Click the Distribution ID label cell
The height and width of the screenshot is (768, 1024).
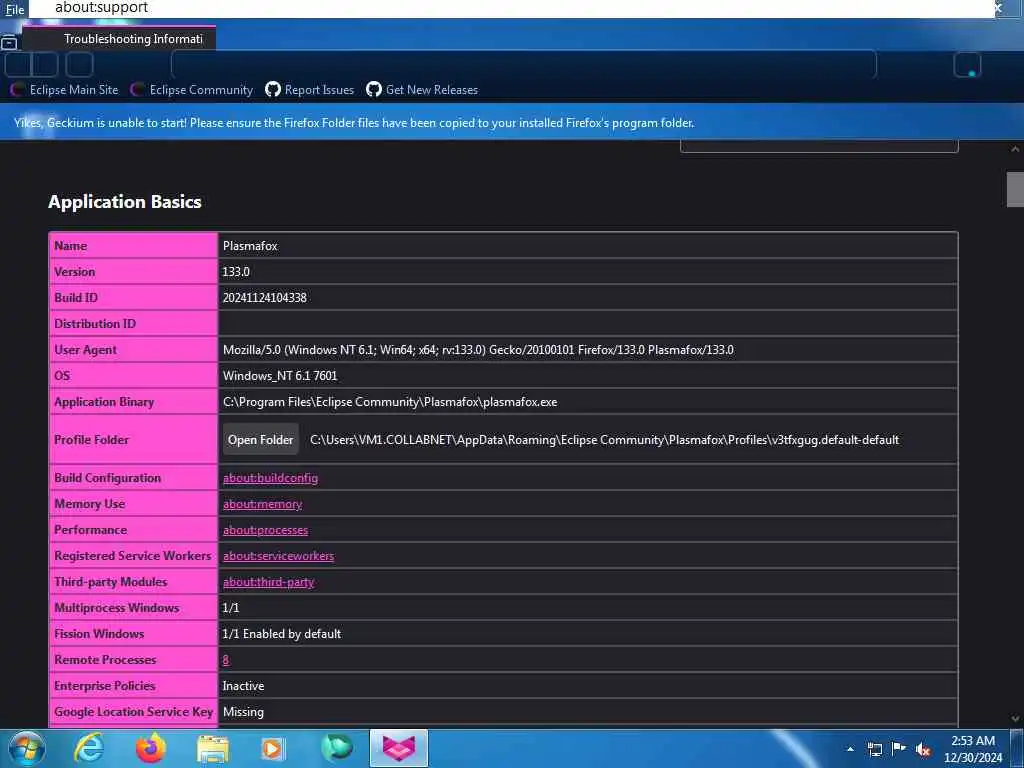(x=133, y=323)
